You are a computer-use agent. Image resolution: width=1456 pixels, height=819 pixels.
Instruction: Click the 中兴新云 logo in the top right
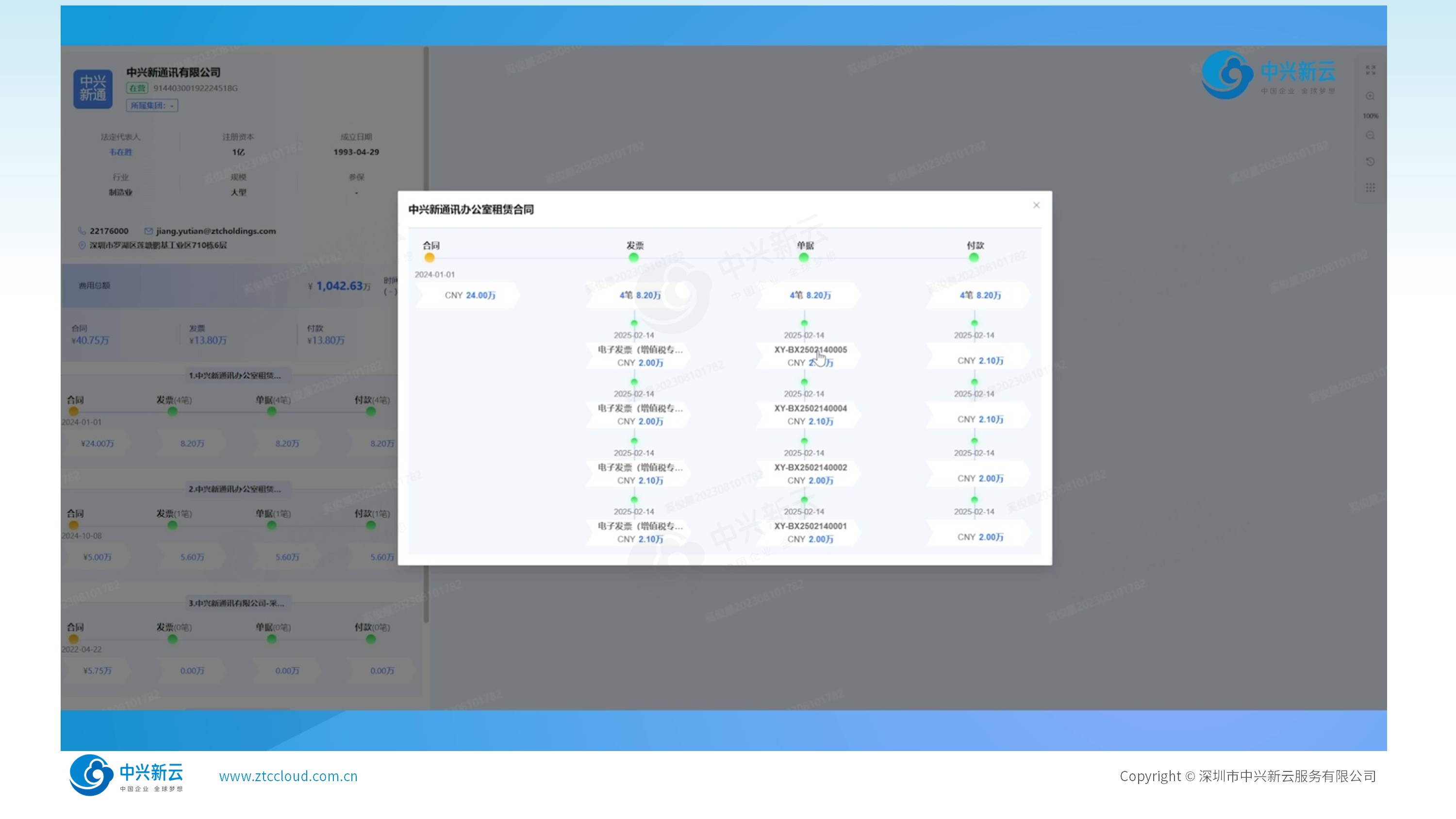[1268, 75]
